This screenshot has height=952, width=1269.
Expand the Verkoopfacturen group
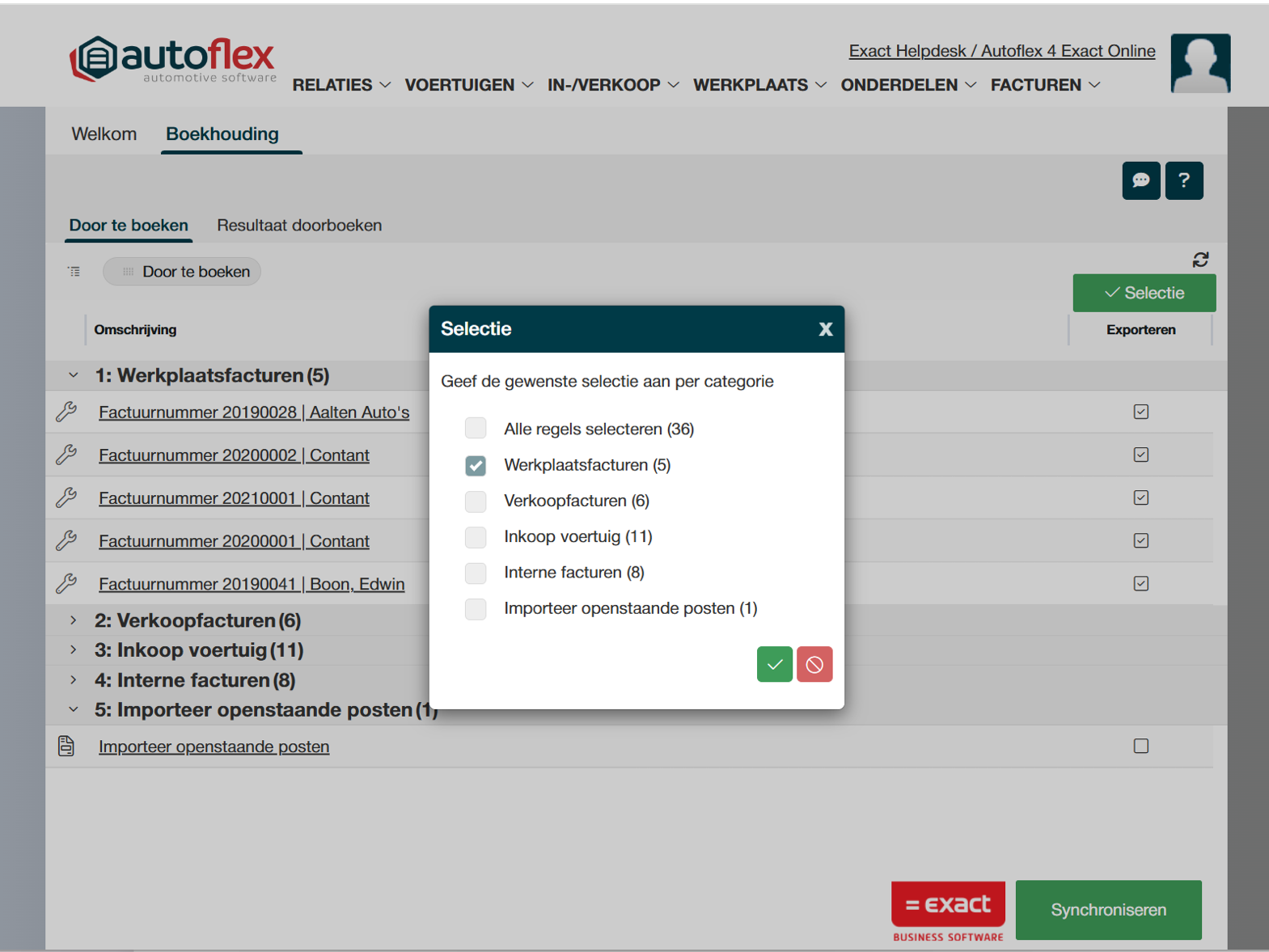(74, 620)
